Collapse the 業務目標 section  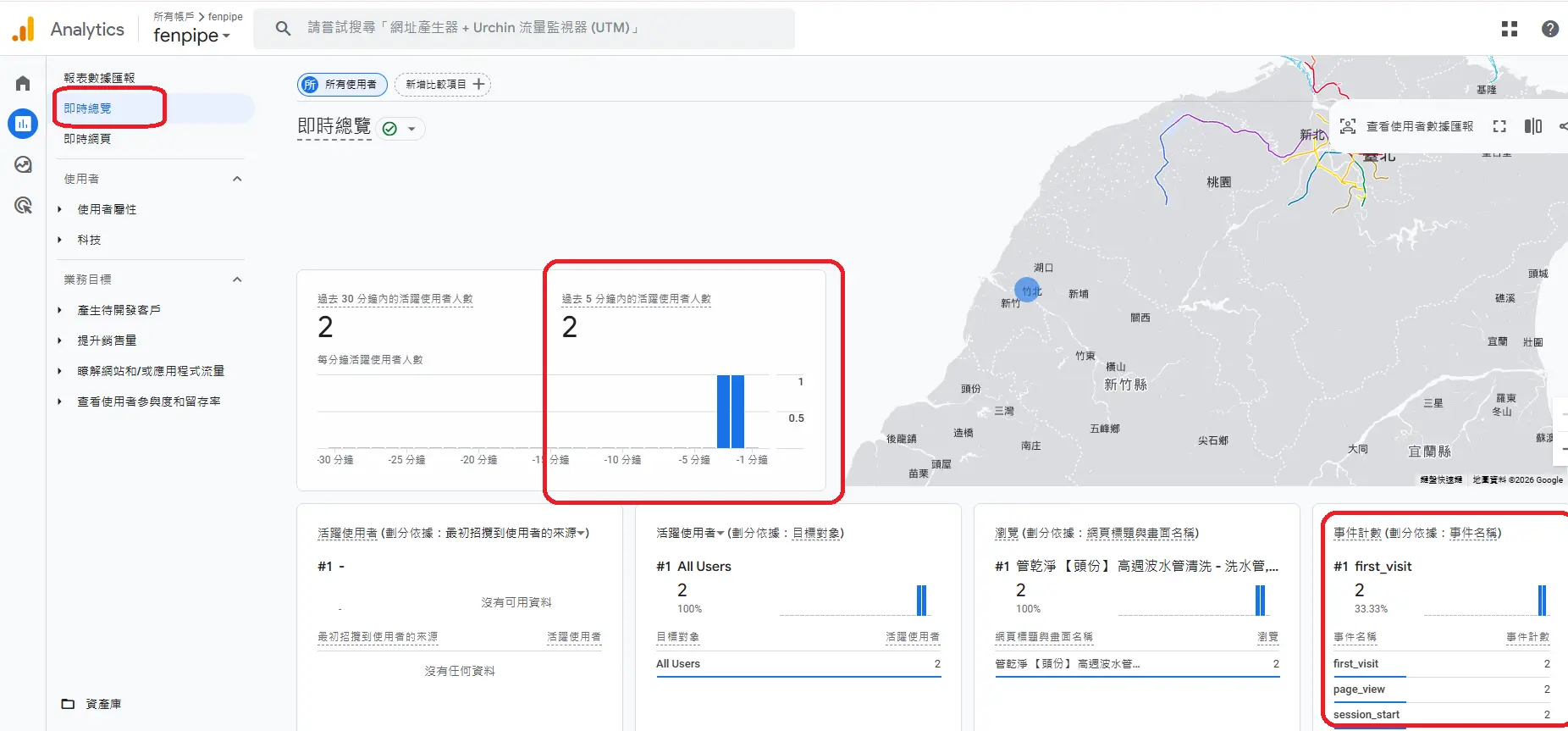pos(237,280)
